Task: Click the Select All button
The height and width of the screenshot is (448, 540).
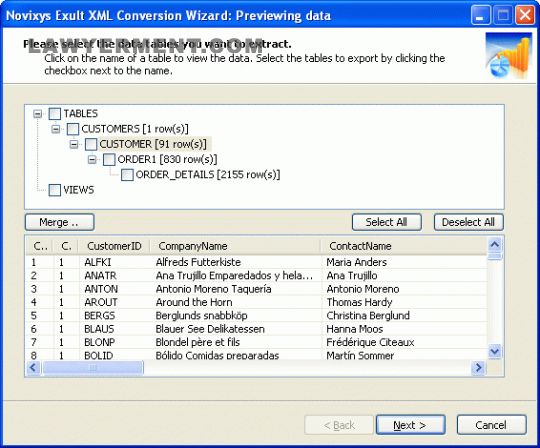Action: pos(386,222)
